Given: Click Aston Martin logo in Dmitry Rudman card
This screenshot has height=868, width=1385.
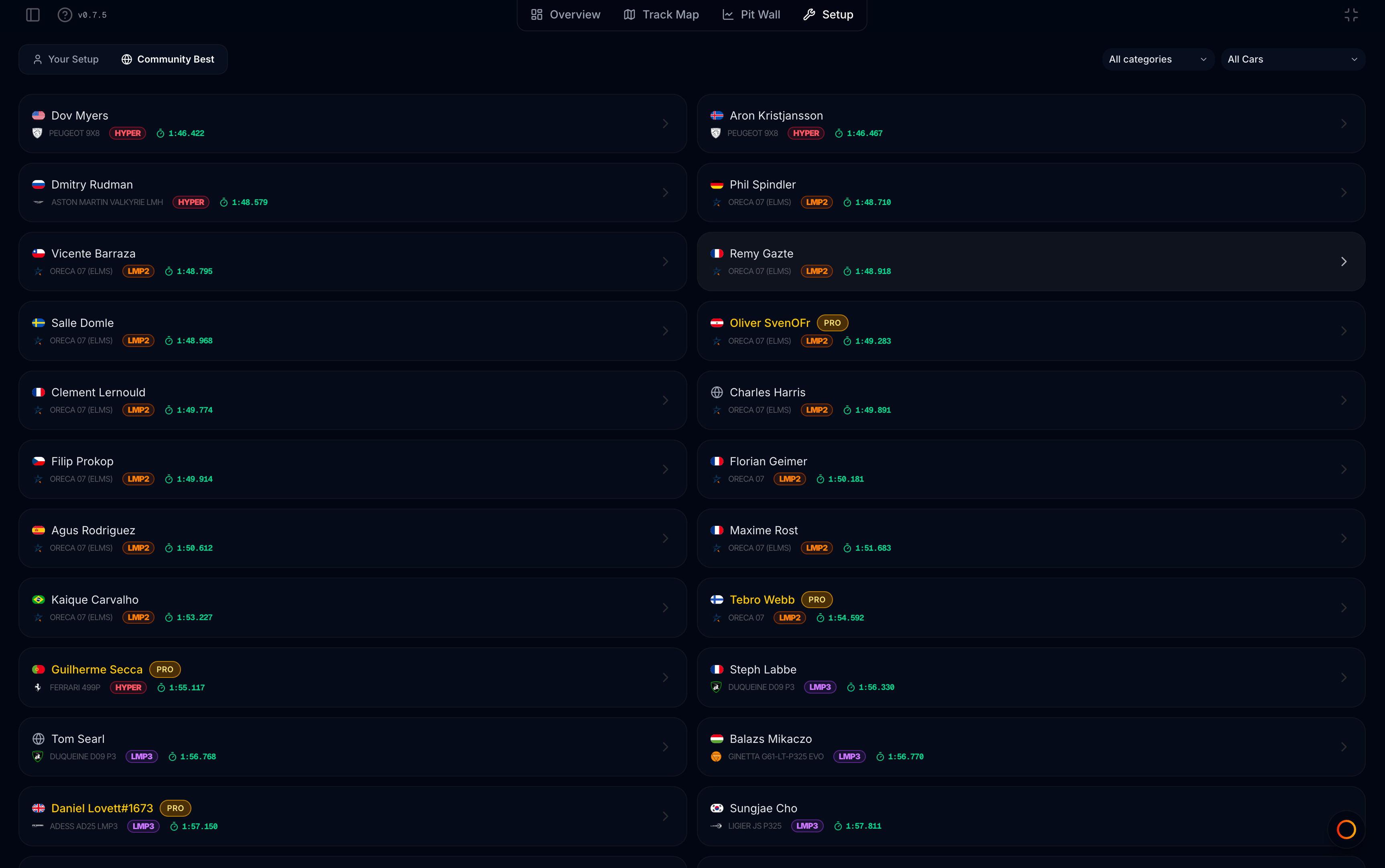Looking at the screenshot, I should click(39, 202).
